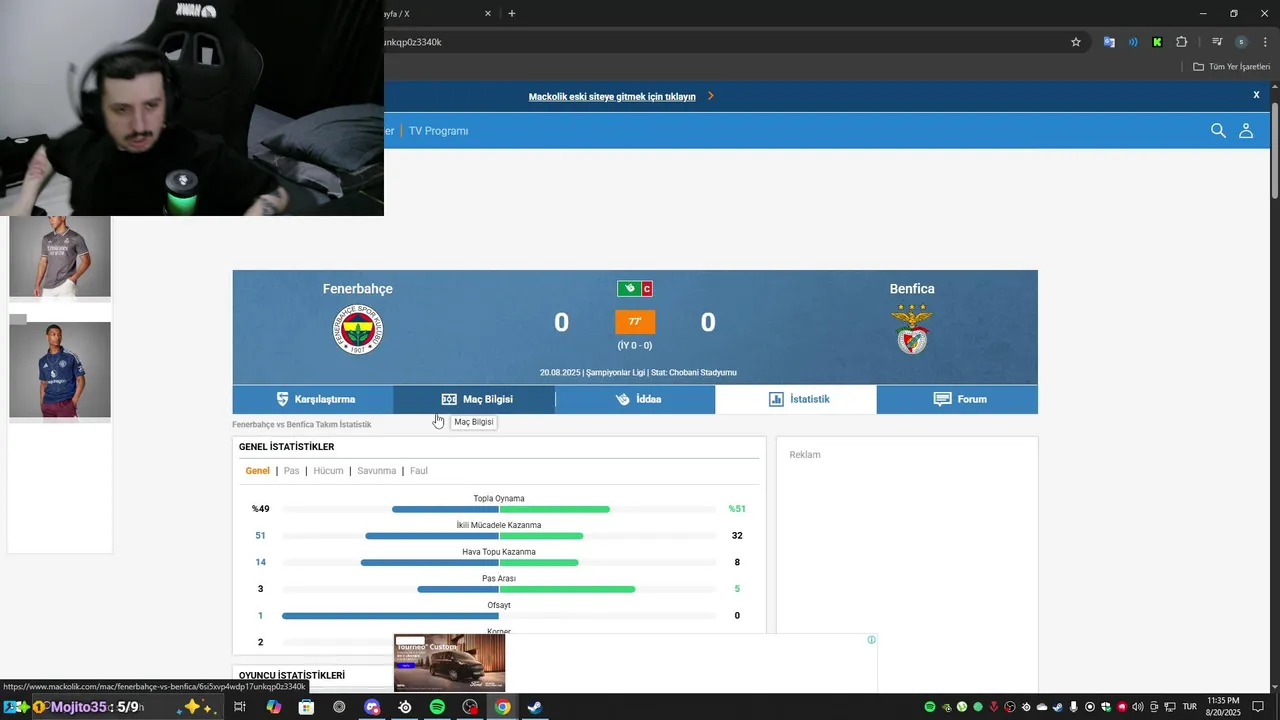Select Genel statistics filter
Viewport: 1280px width, 720px height.
point(258,471)
